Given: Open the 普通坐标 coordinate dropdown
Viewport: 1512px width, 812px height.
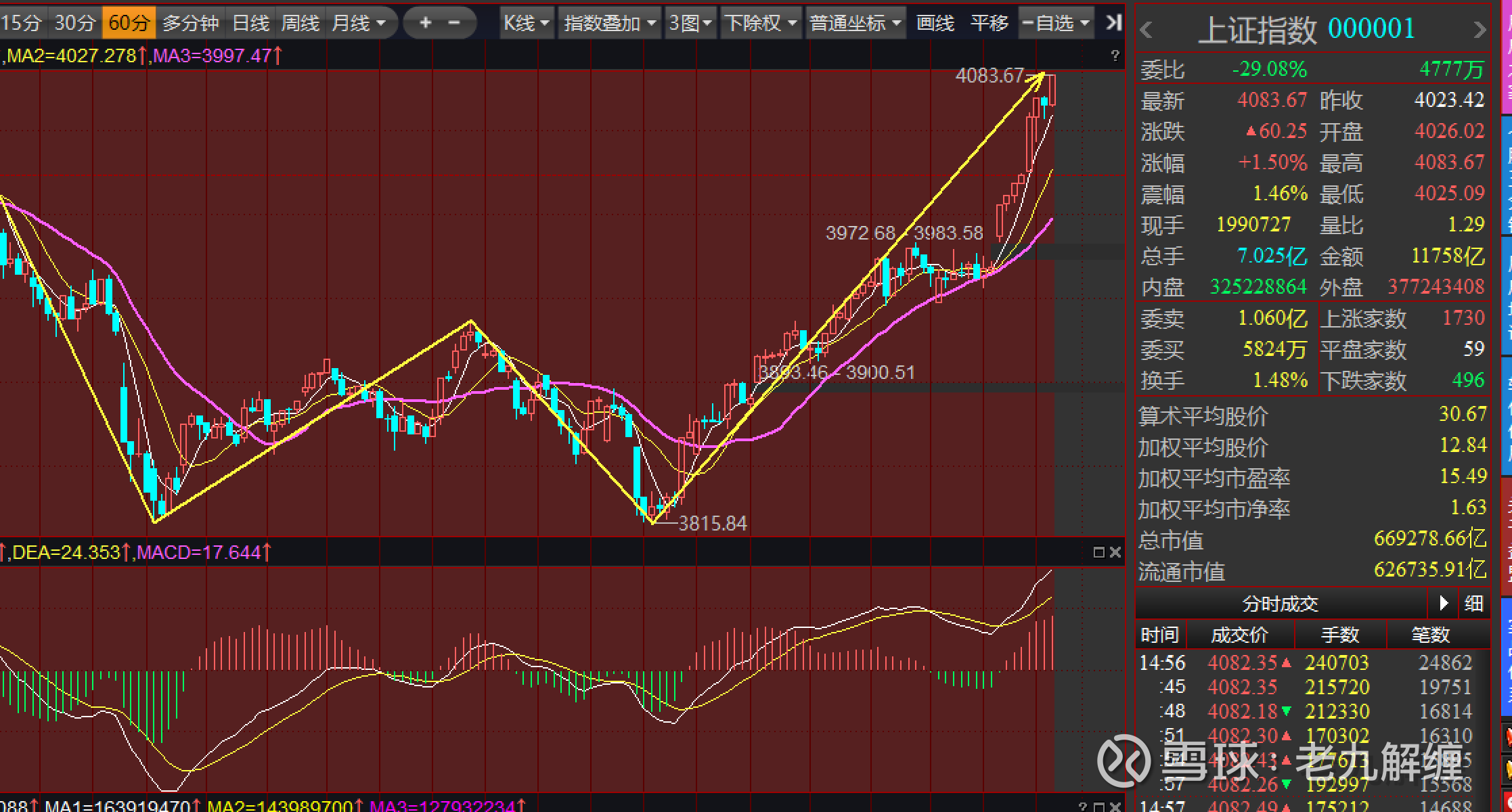Looking at the screenshot, I should (855, 23).
